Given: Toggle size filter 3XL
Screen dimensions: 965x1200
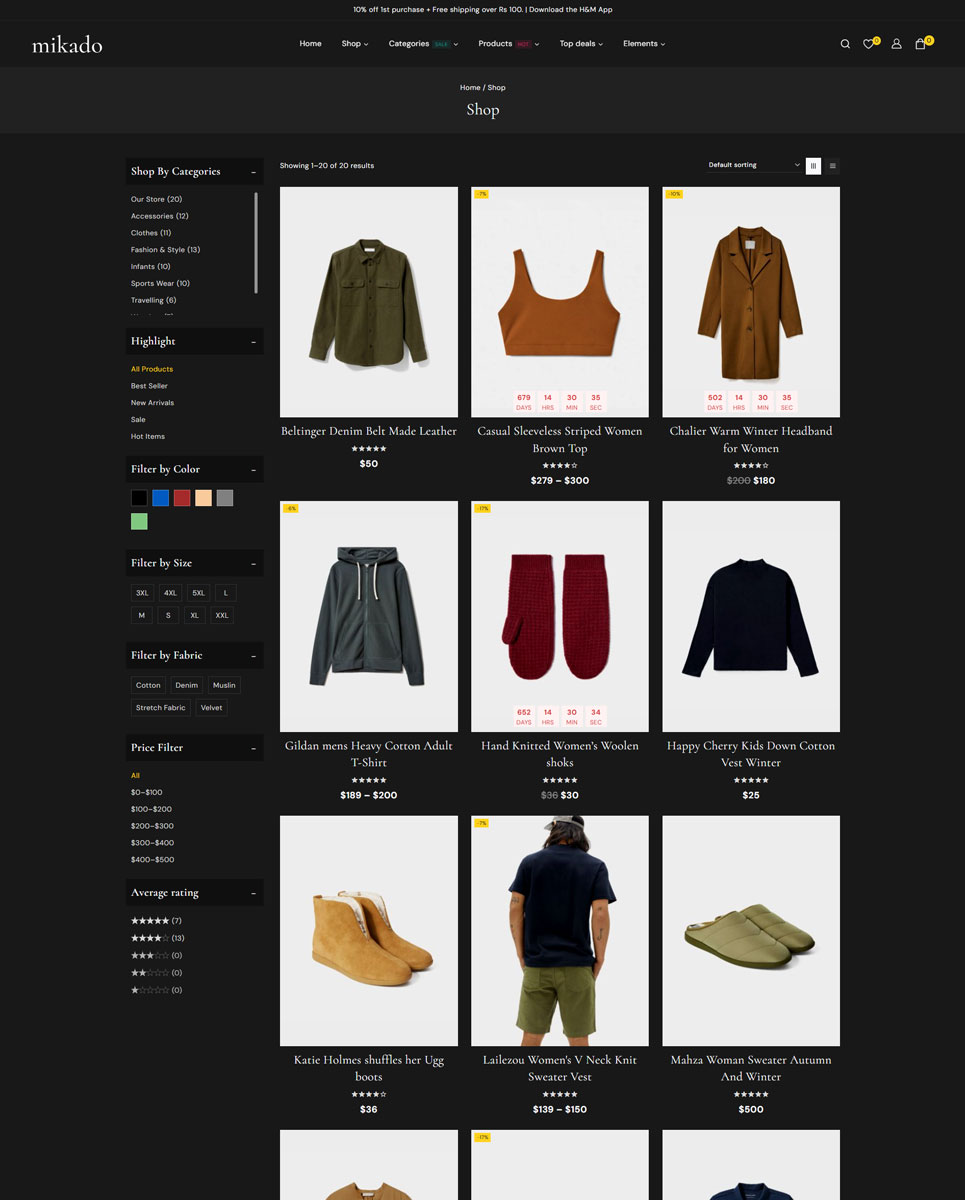Looking at the screenshot, I should click(143, 593).
